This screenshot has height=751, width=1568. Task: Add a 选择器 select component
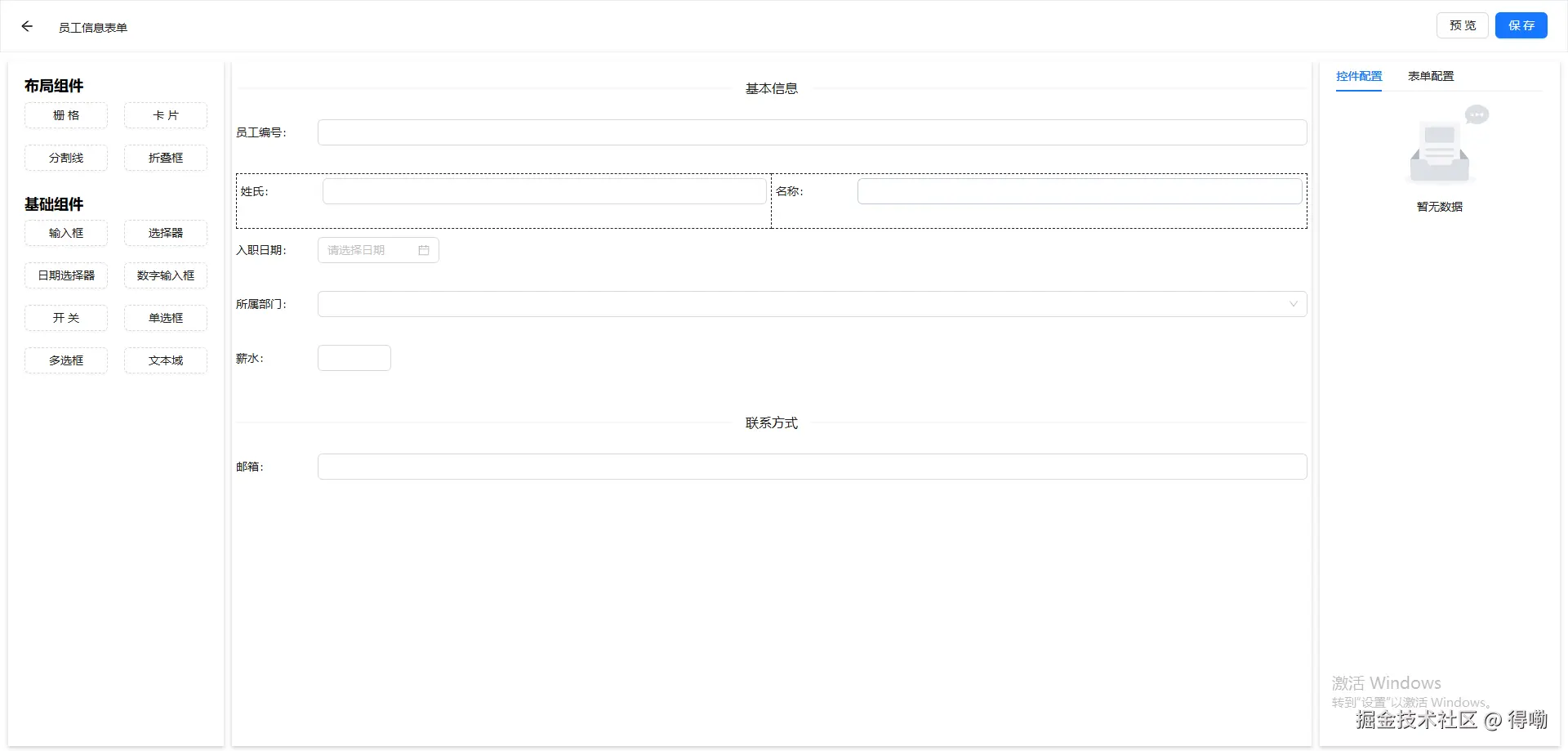(x=166, y=233)
